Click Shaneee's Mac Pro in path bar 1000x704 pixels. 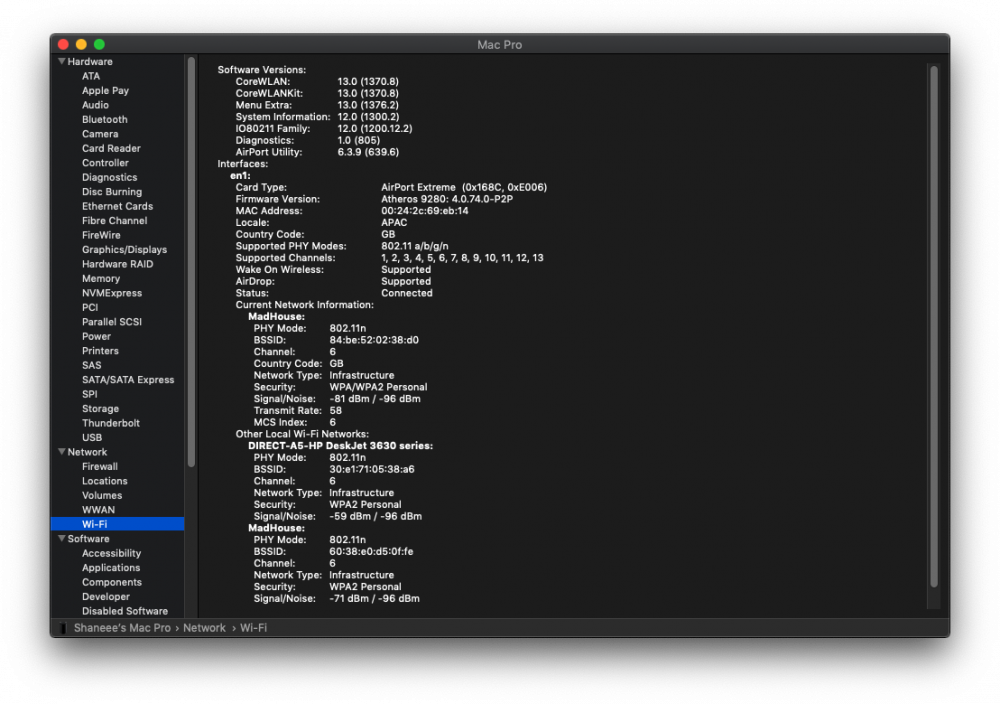(x=122, y=627)
